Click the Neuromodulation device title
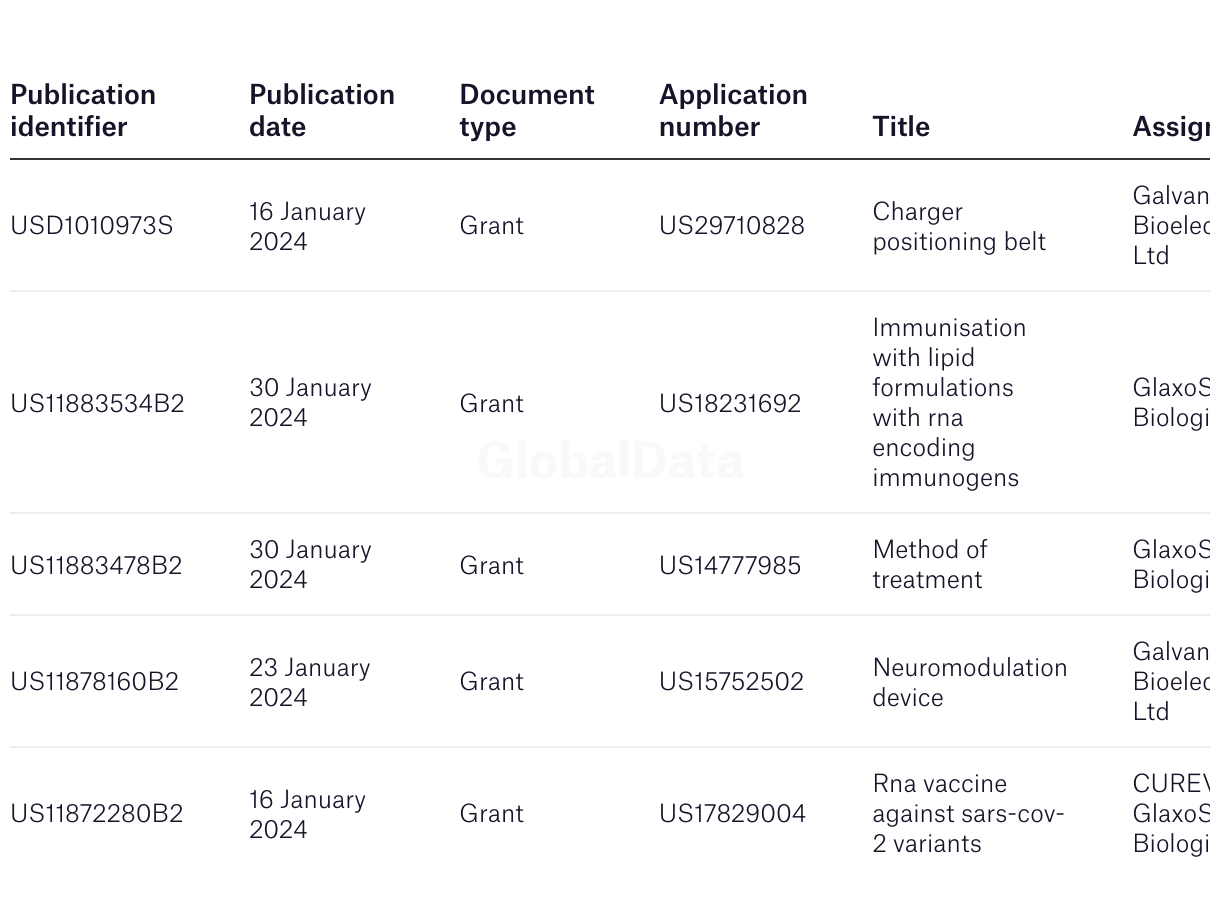Screen dimensions: 1220x920 (969, 682)
